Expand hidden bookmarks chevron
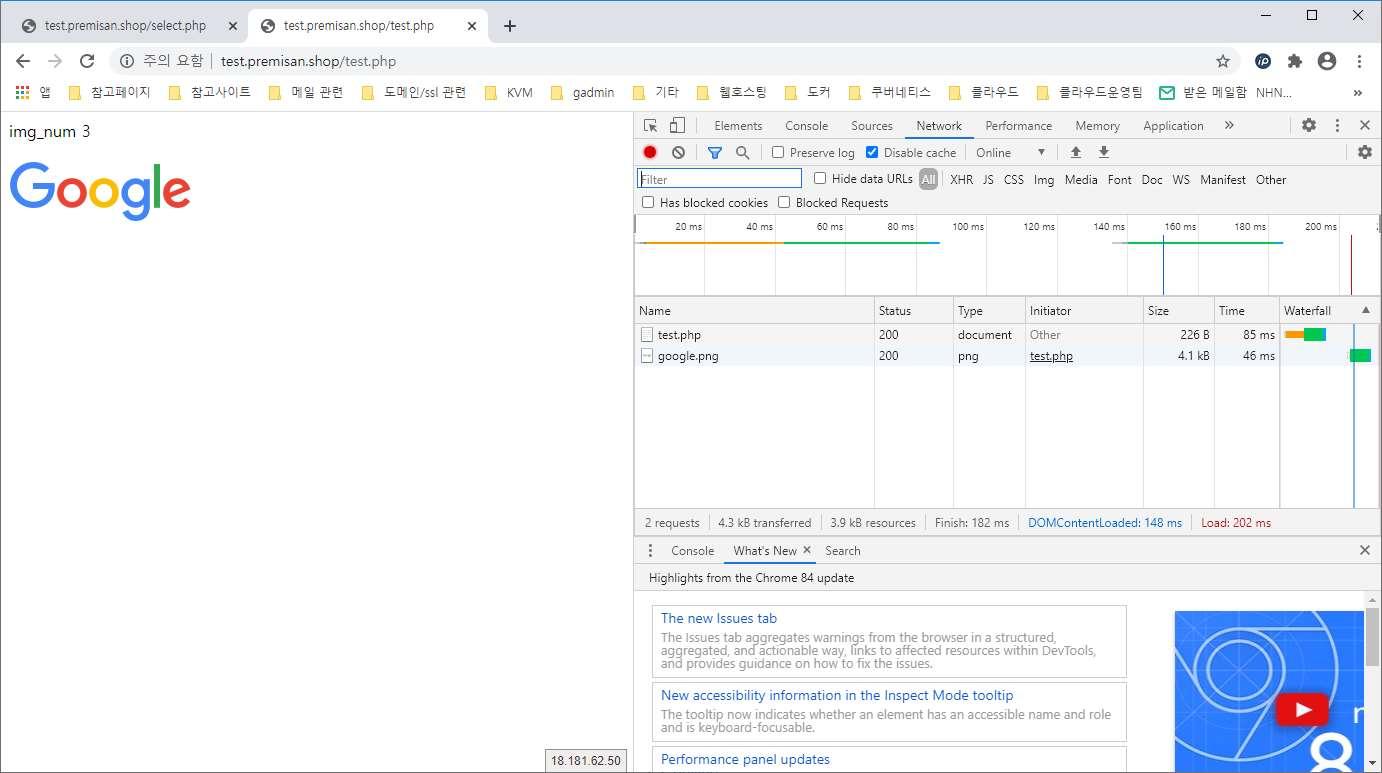The width and height of the screenshot is (1382, 773). [1358, 92]
